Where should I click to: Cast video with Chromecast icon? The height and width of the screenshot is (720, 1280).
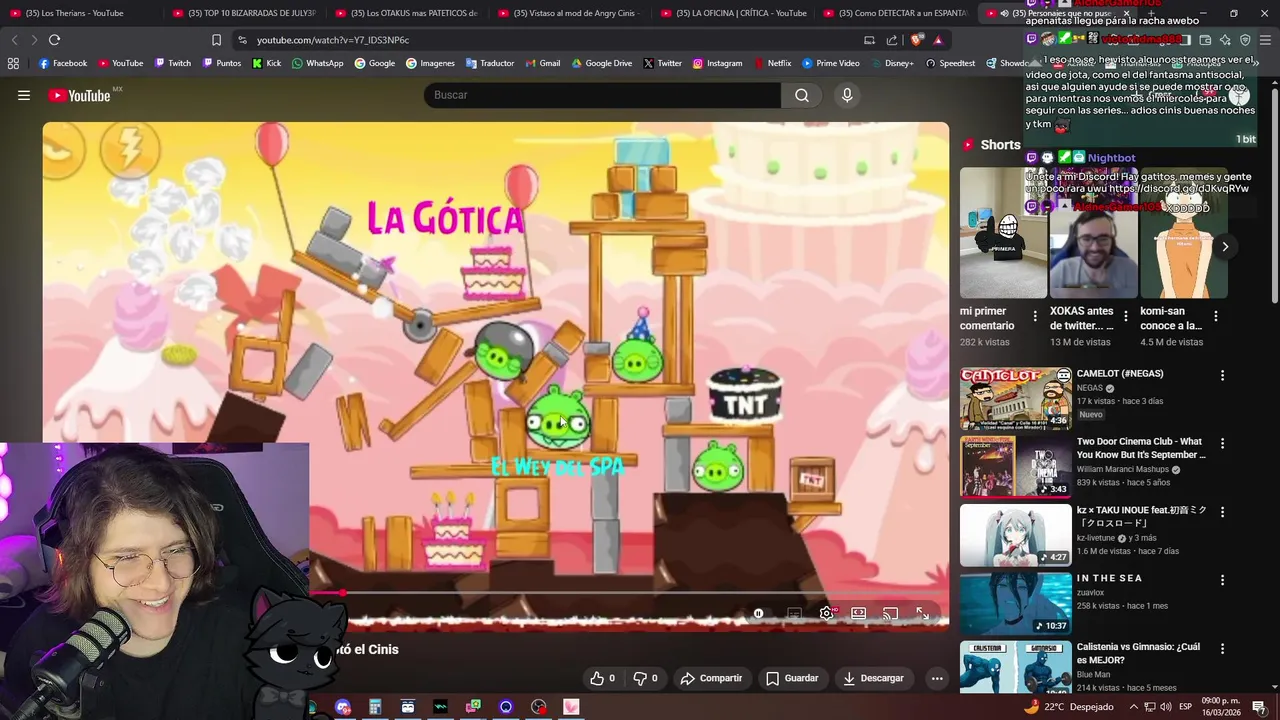(x=890, y=613)
